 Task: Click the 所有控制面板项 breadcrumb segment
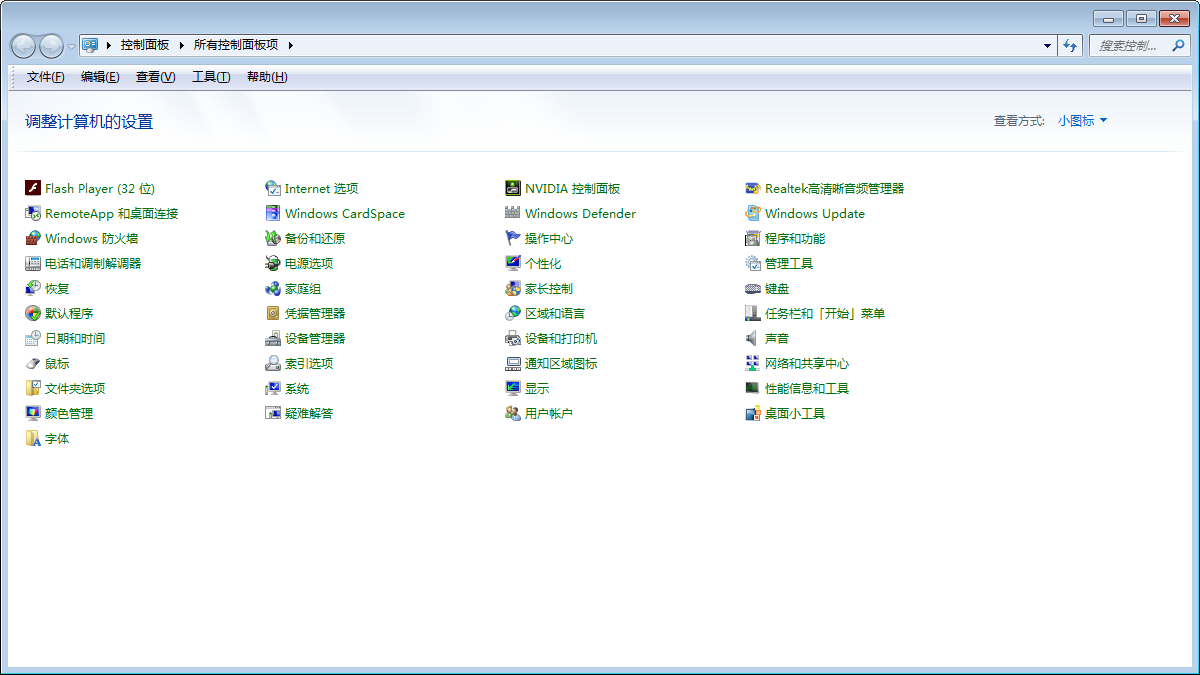pyautogui.click(x=236, y=45)
